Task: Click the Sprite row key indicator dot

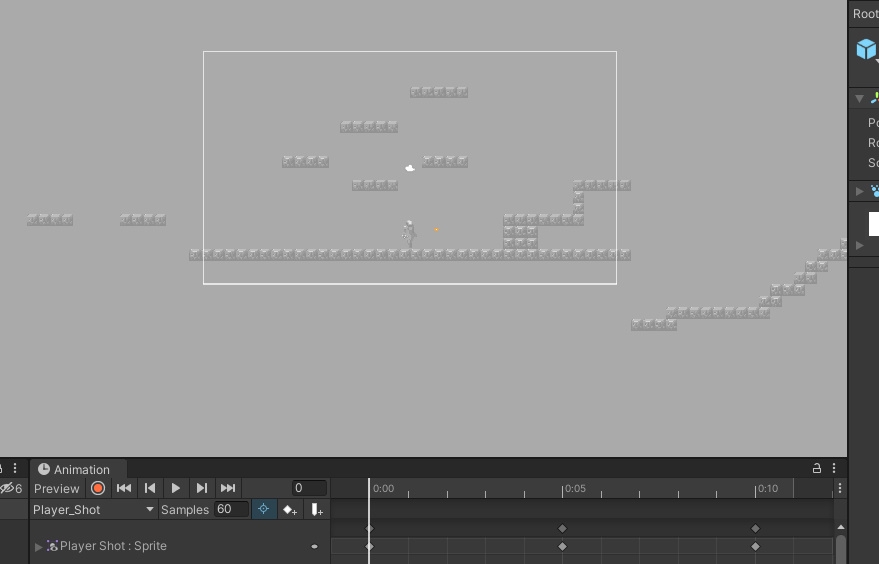Action: [314, 546]
